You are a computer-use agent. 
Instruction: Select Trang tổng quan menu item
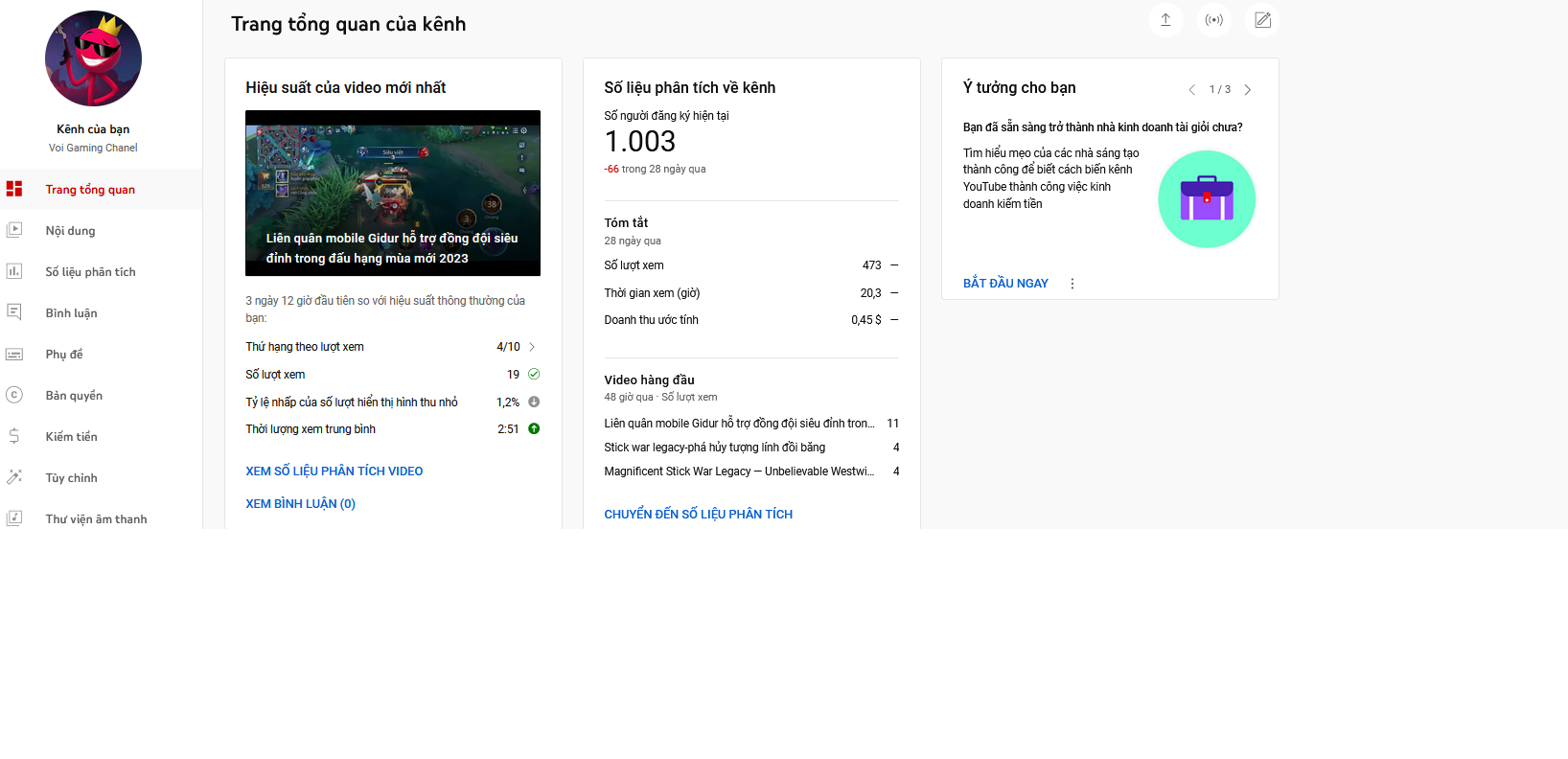tap(90, 190)
